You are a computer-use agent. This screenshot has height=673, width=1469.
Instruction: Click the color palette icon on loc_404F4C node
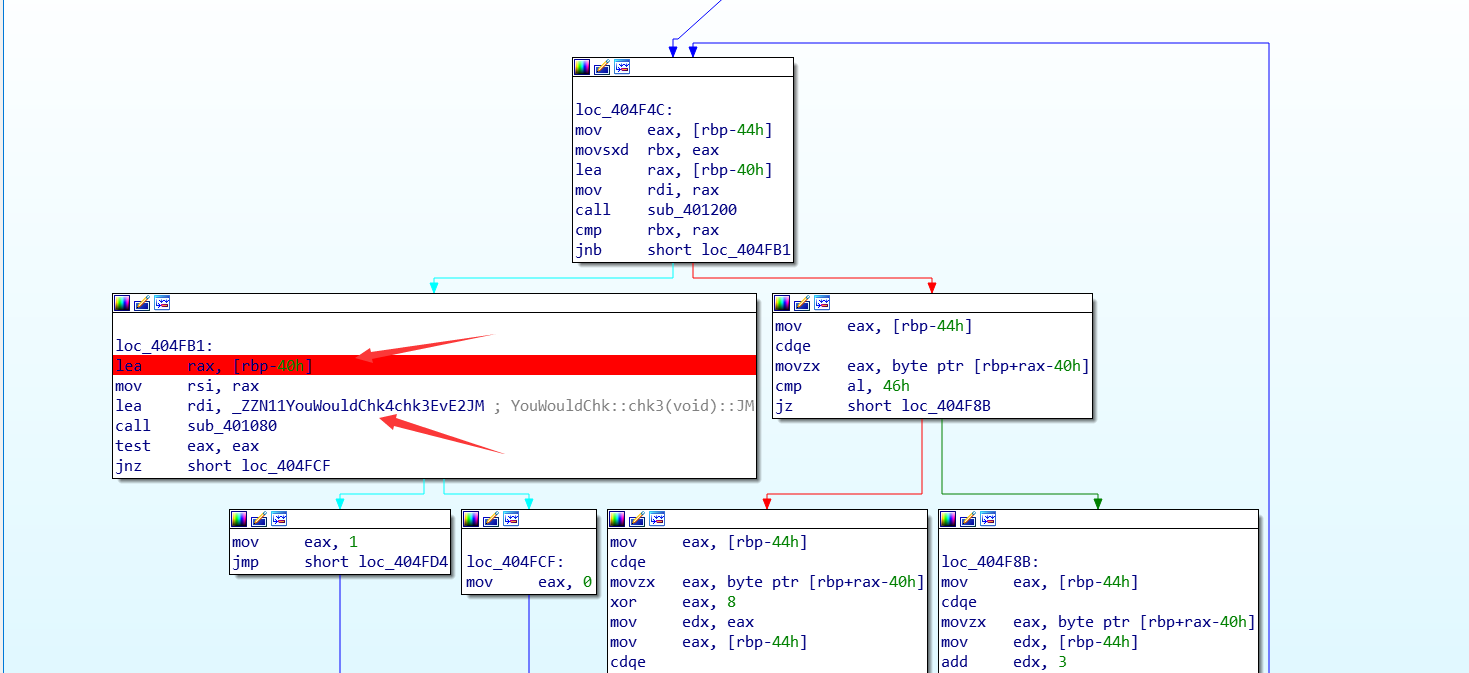582,67
